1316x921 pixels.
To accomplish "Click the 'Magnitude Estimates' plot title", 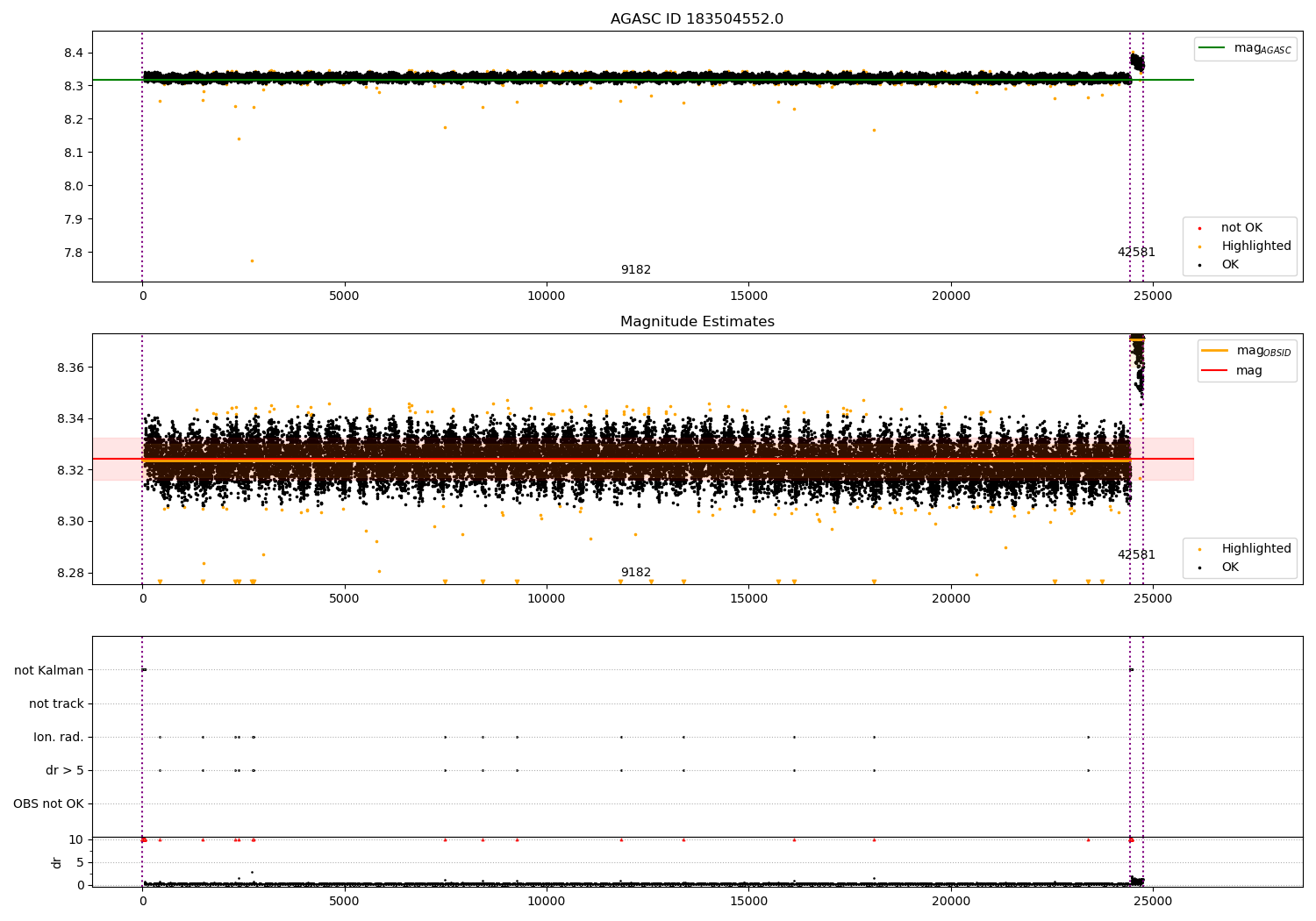I will pos(697,322).
